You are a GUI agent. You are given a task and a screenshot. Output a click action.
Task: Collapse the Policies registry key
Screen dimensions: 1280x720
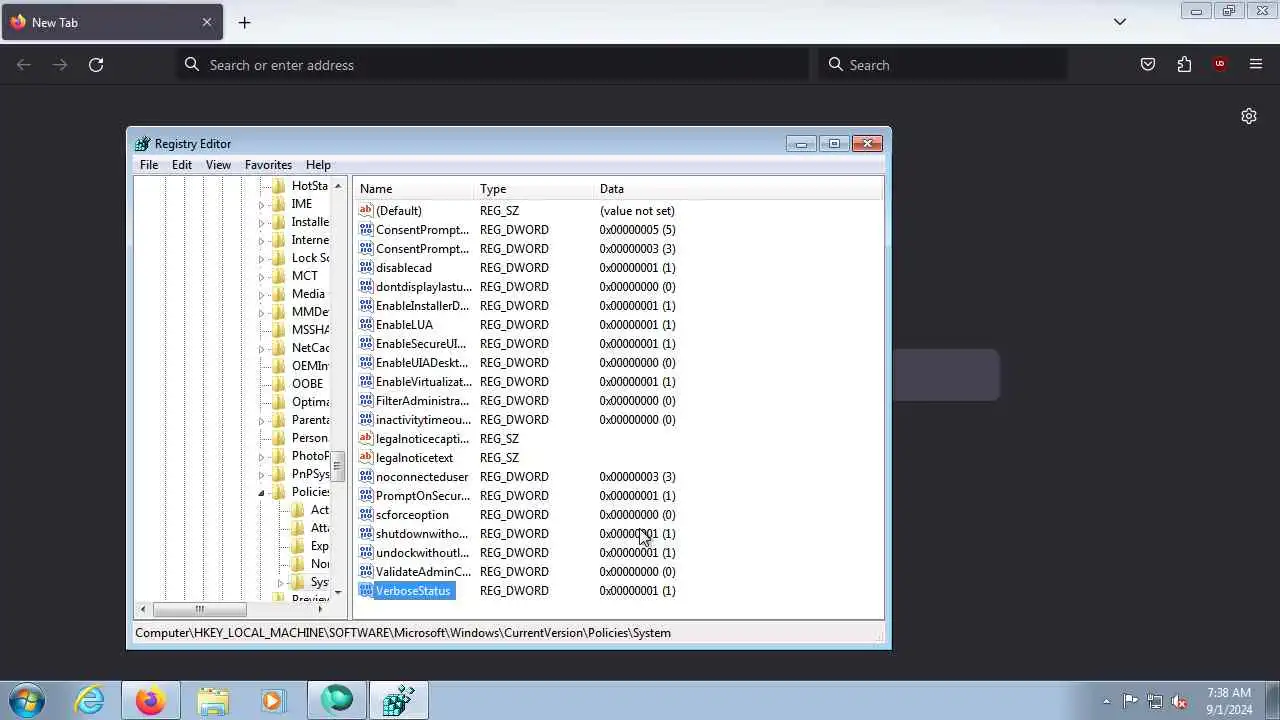(x=262, y=493)
